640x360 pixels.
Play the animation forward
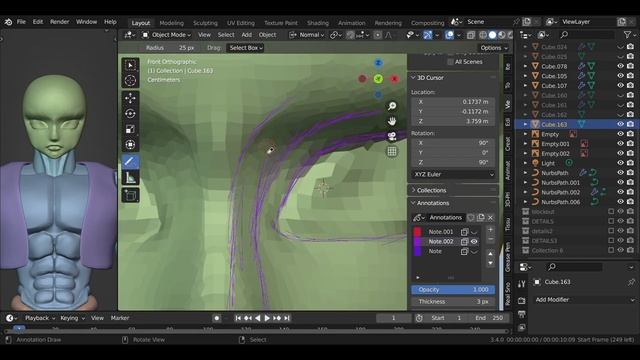pyautogui.click(x=267, y=318)
